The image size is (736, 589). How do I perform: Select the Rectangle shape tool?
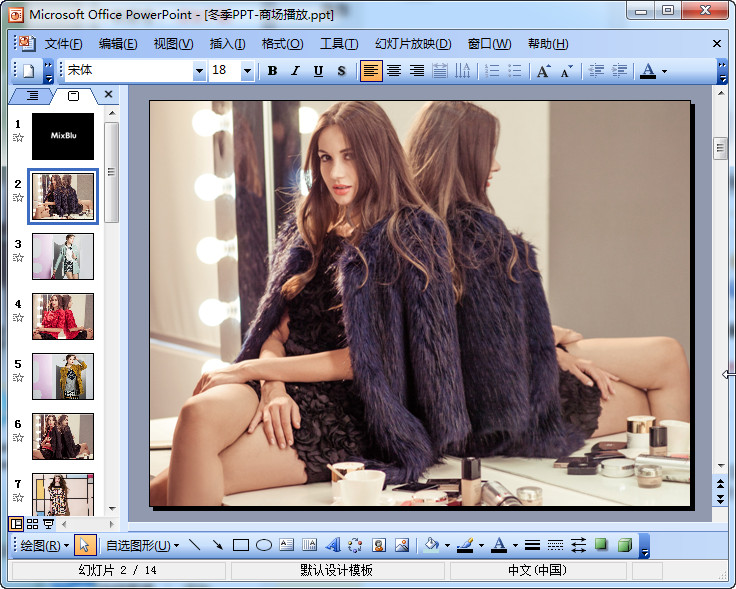click(240, 545)
